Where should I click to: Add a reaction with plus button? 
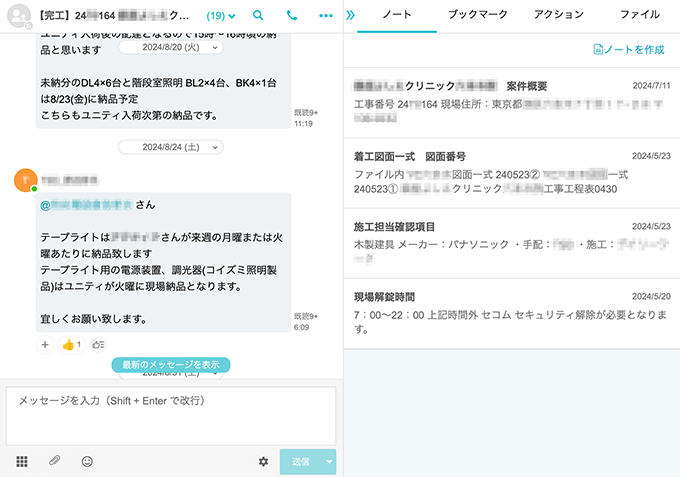point(45,345)
